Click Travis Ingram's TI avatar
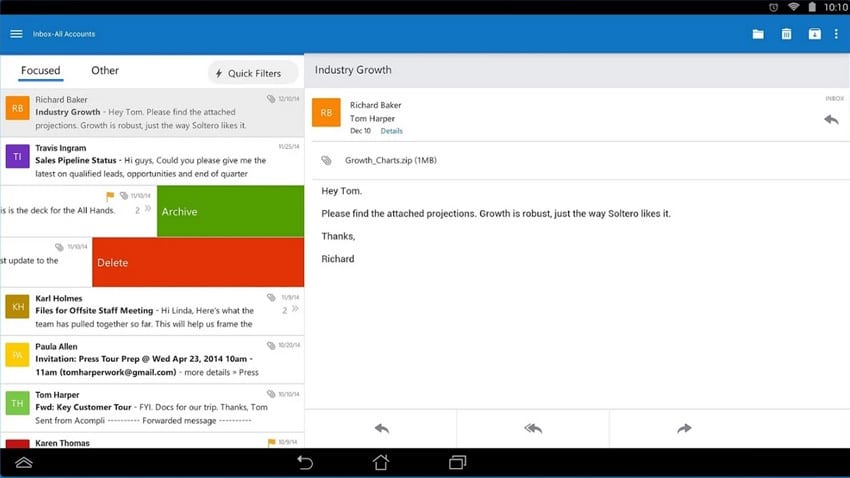The image size is (850, 478). click(17, 156)
